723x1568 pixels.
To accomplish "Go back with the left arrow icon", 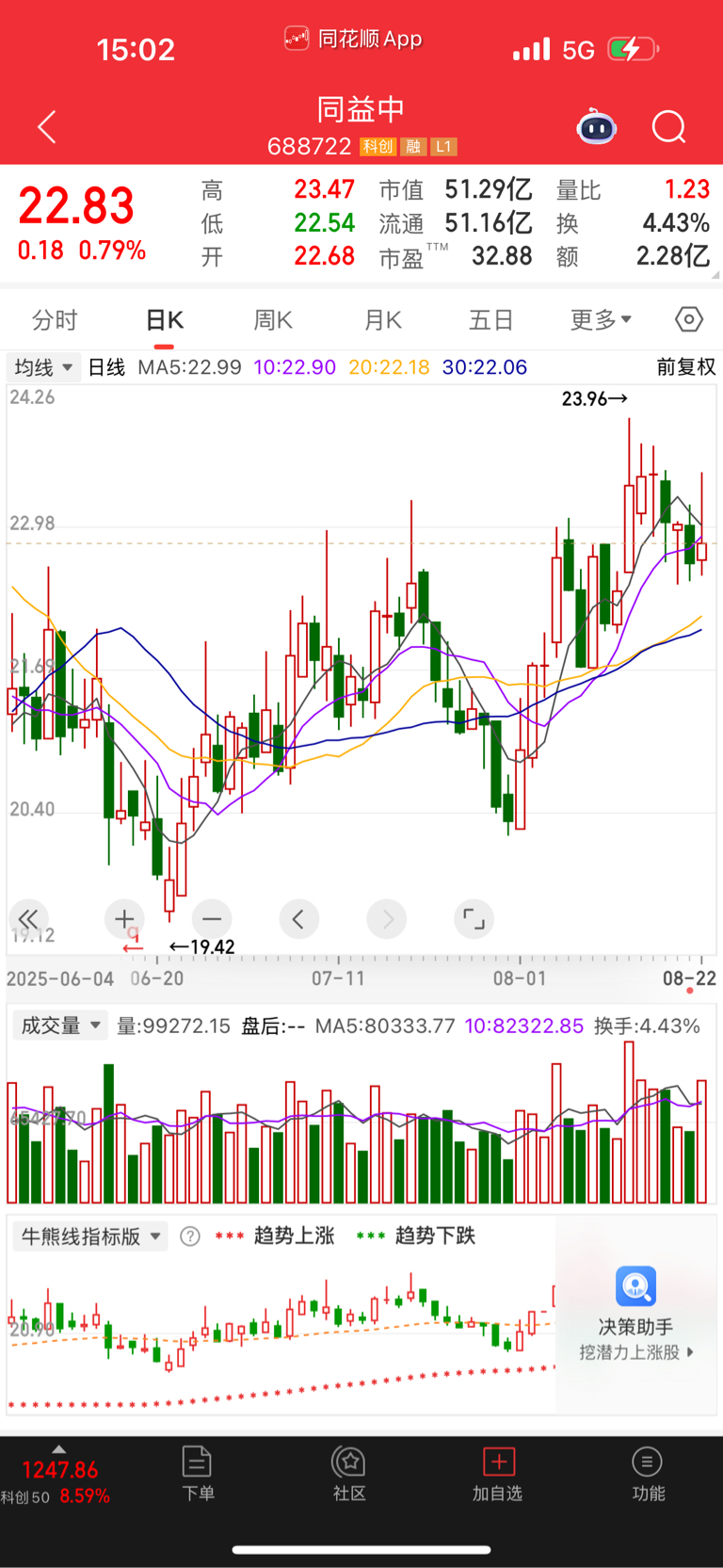I will pos(47,126).
